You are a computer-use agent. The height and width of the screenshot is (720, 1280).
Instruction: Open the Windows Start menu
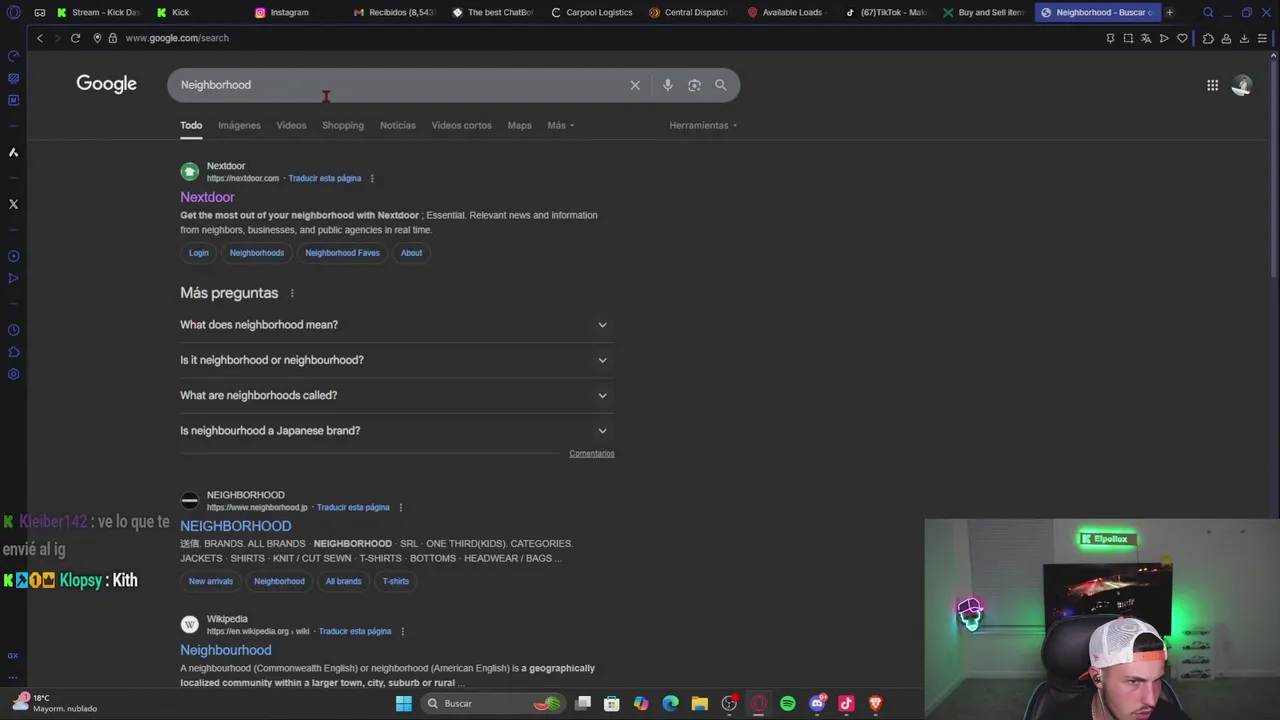tap(404, 704)
